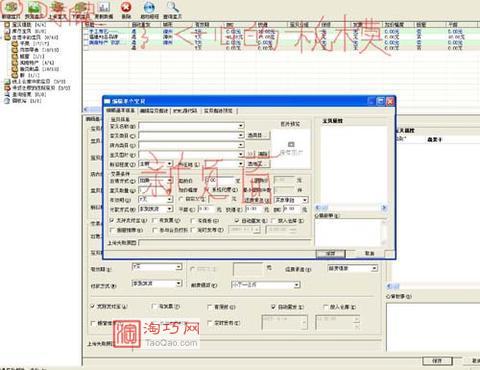The height and width of the screenshot is (370, 480).
Task: Open 付款方式 dropdown in the dialog
Action: point(169,209)
